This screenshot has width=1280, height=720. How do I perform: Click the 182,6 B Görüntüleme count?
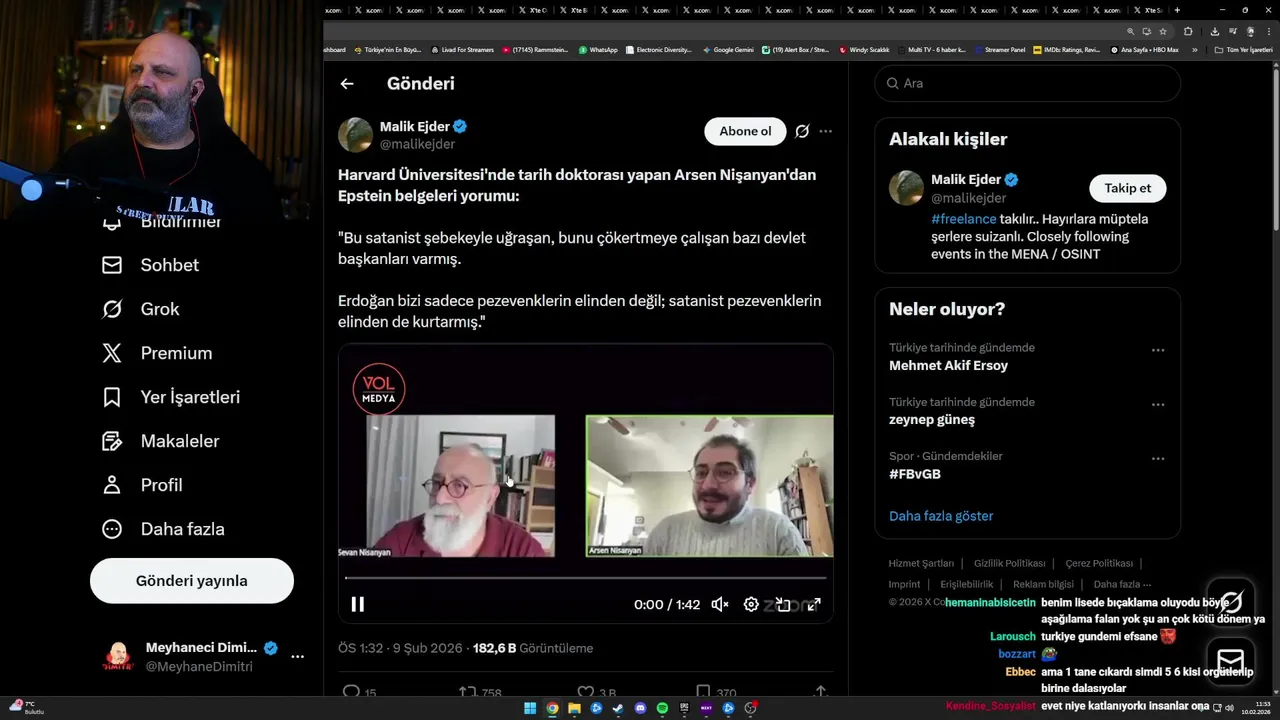(533, 648)
